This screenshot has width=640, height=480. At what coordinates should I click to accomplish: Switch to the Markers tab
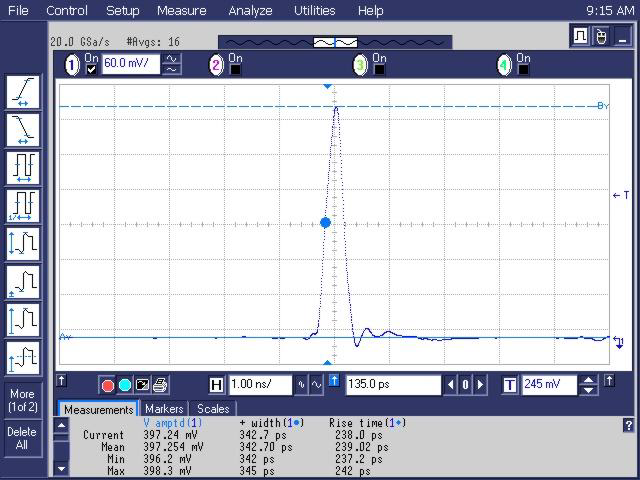[164, 409]
